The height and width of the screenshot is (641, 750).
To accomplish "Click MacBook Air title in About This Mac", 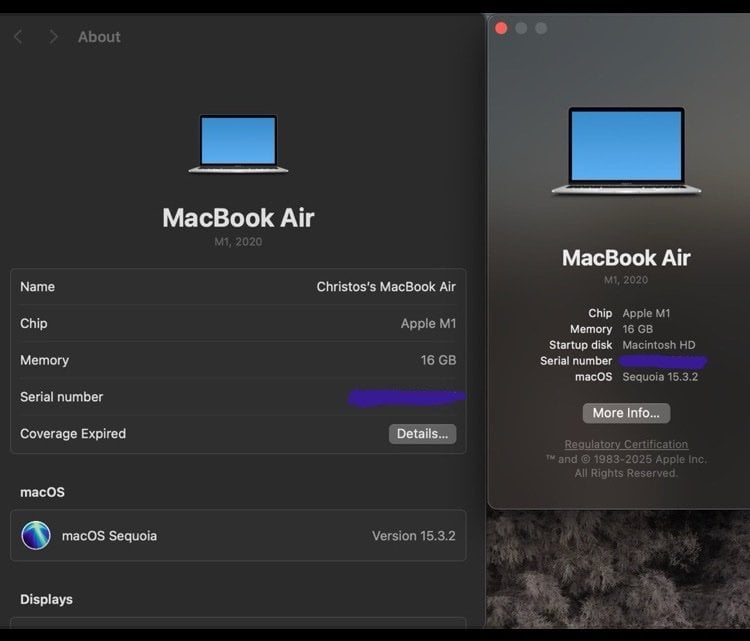I will click(626, 258).
